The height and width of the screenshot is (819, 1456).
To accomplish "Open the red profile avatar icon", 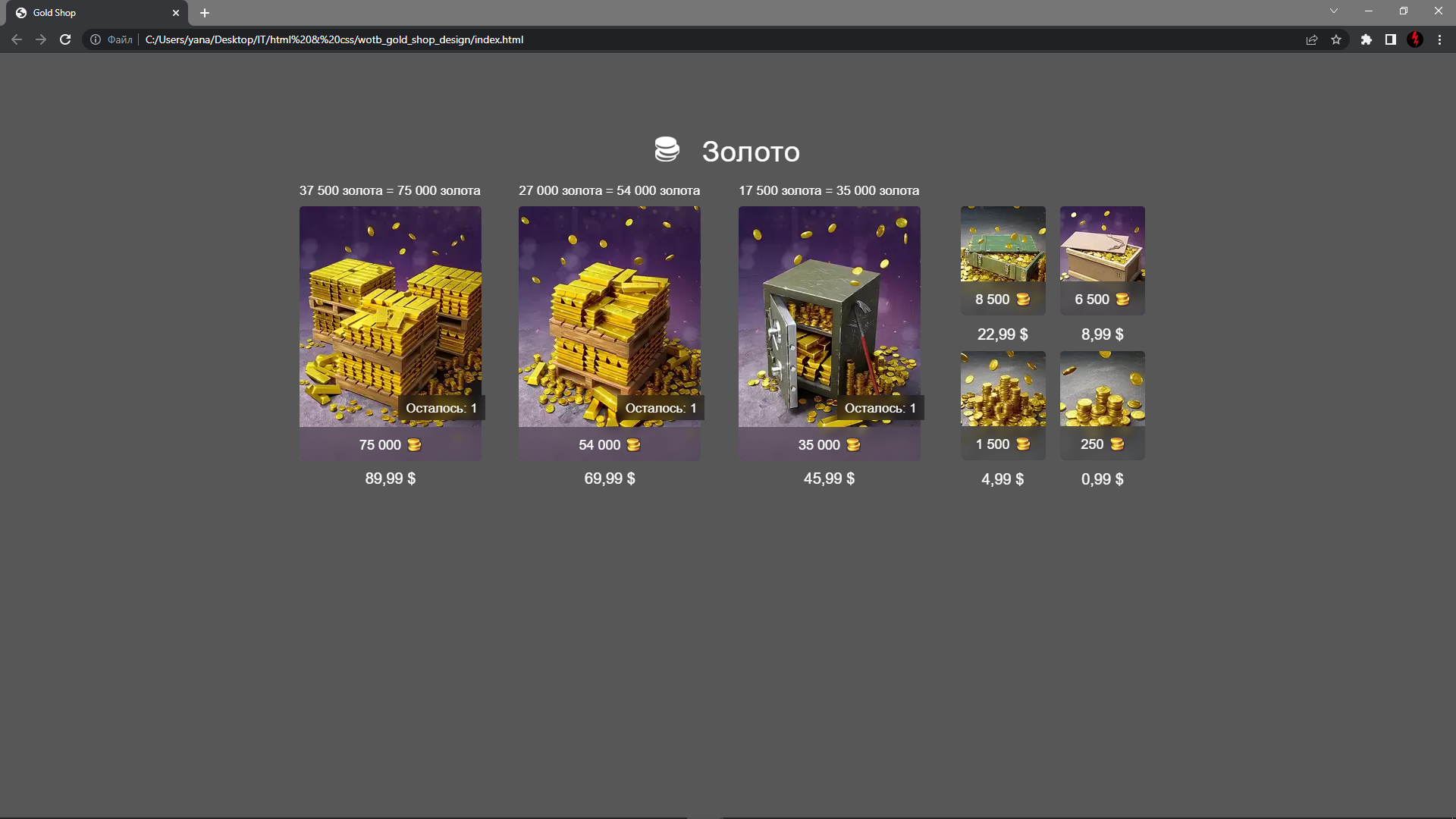I will 1415,39.
